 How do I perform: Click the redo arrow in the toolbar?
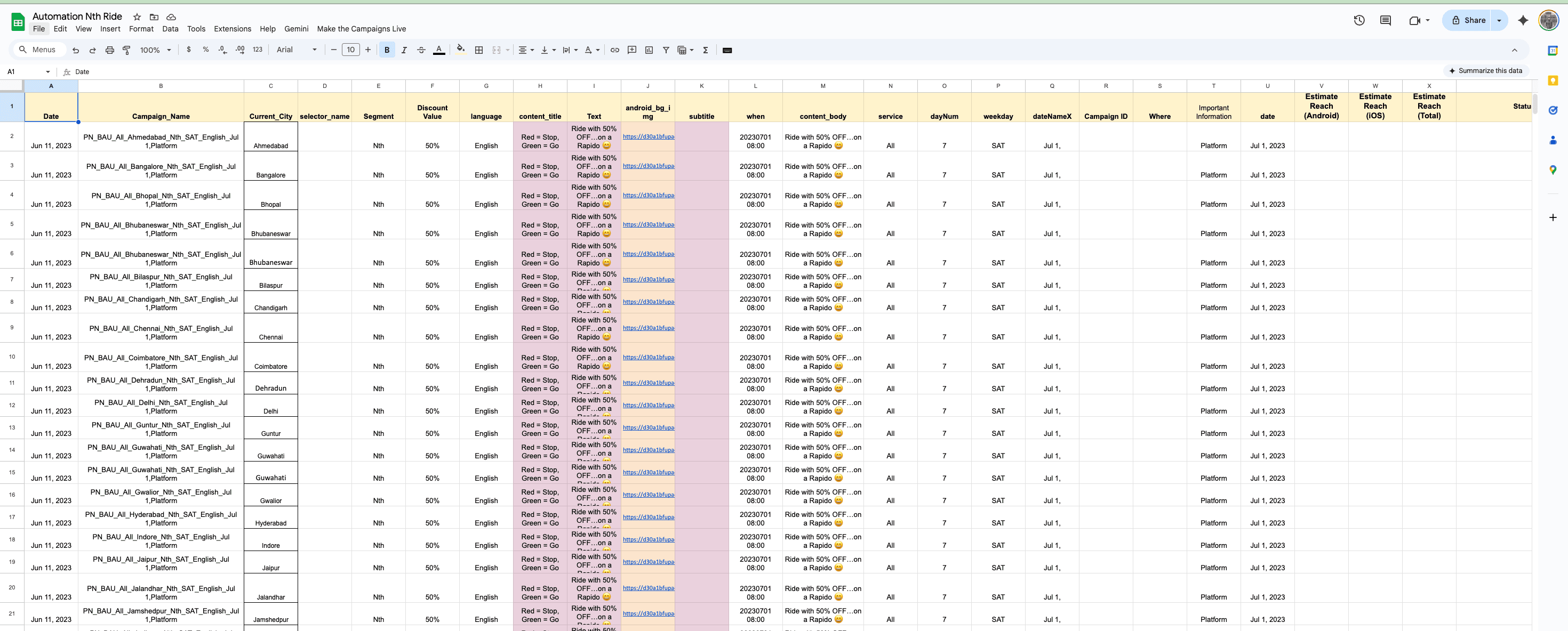(x=92, y=50)
